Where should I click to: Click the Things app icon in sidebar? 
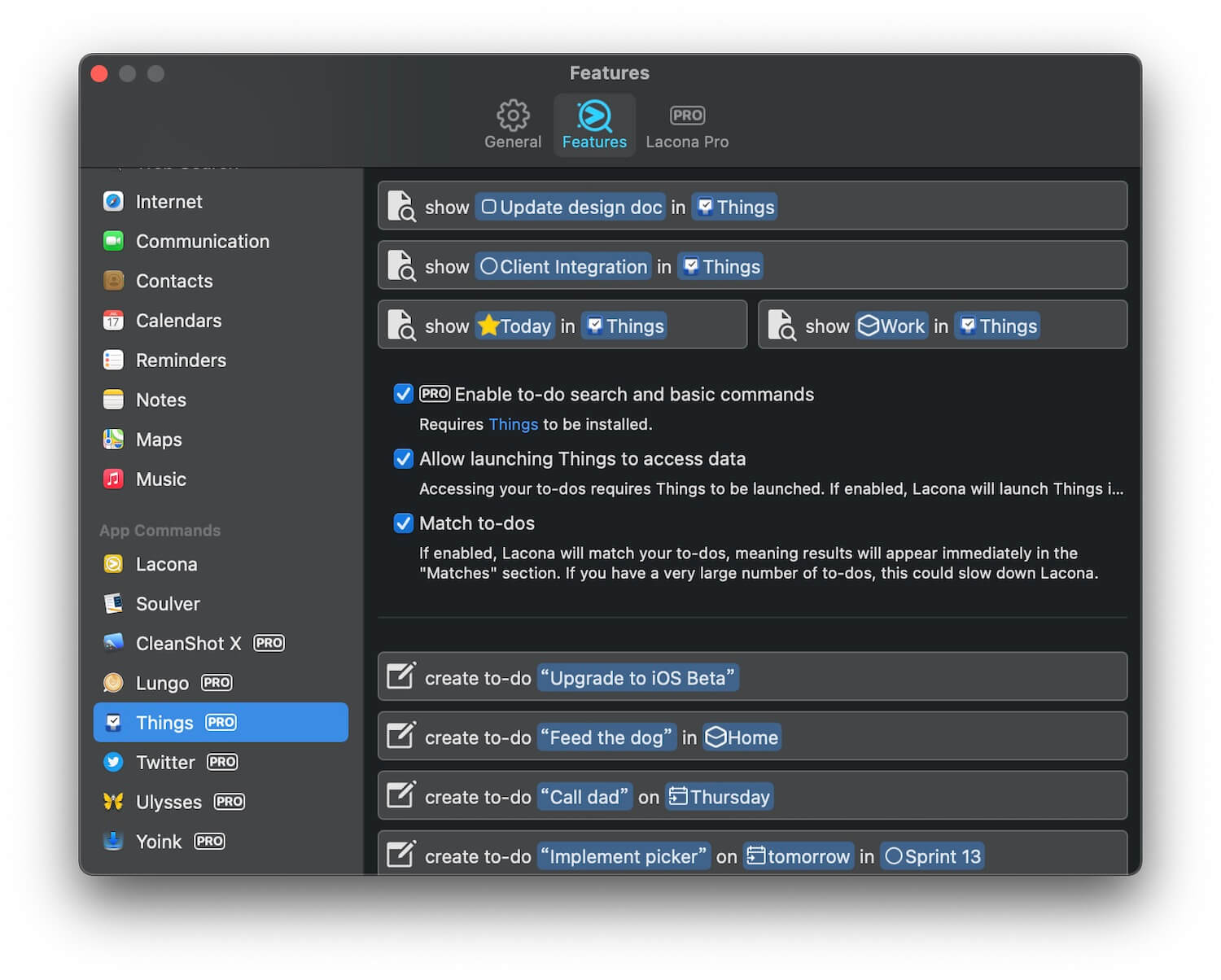click(113, 723)
